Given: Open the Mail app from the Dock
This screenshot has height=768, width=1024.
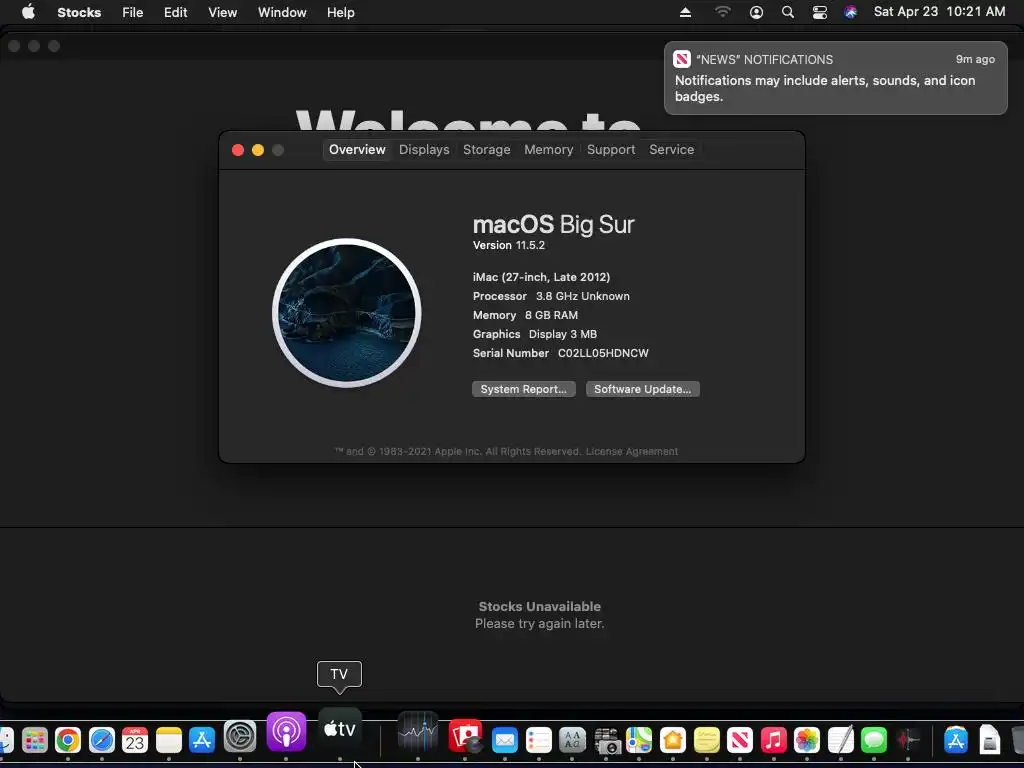Looking at the screenshot, I should (x=505, y=741).
